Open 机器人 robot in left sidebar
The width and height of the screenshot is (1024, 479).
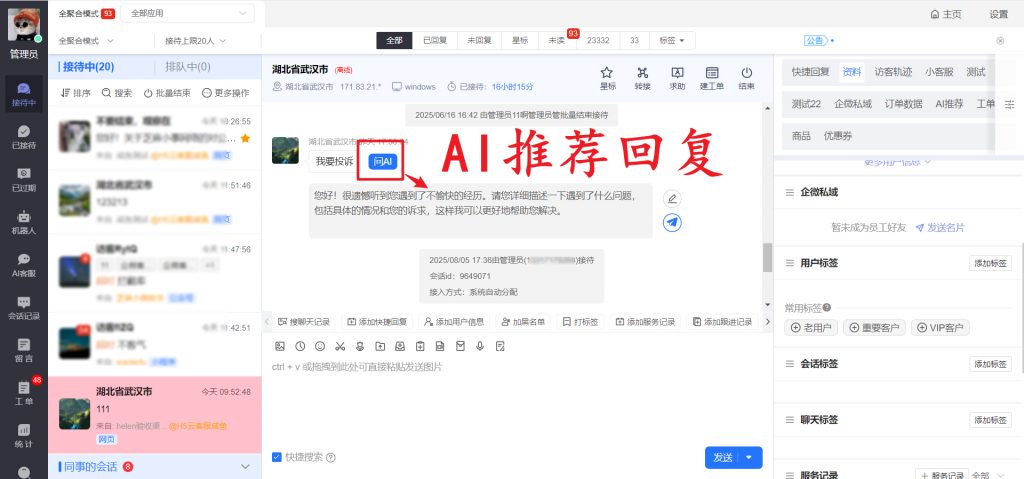[x=23, y=223]
